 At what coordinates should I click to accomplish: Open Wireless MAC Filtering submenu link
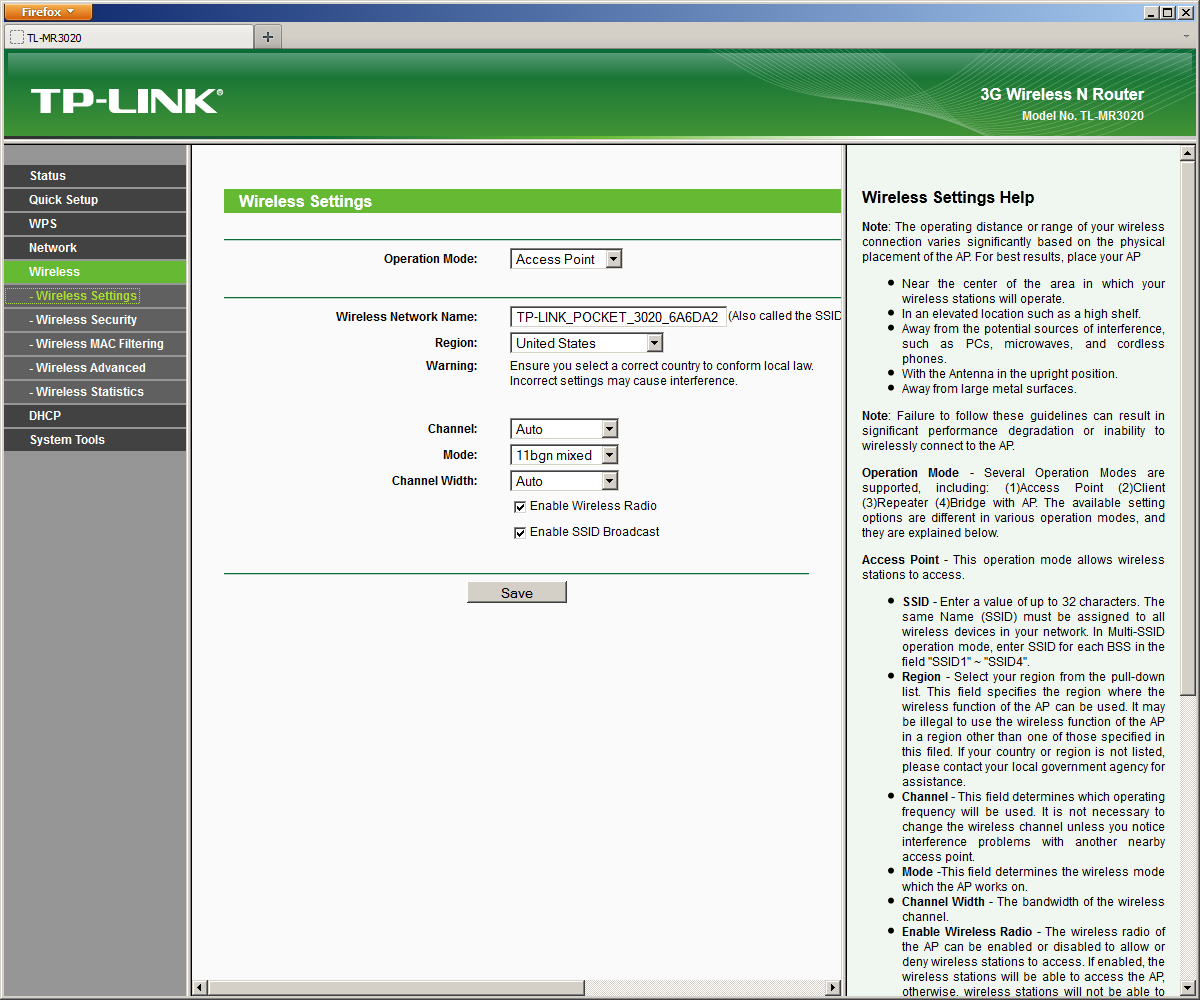coord(94,344)
